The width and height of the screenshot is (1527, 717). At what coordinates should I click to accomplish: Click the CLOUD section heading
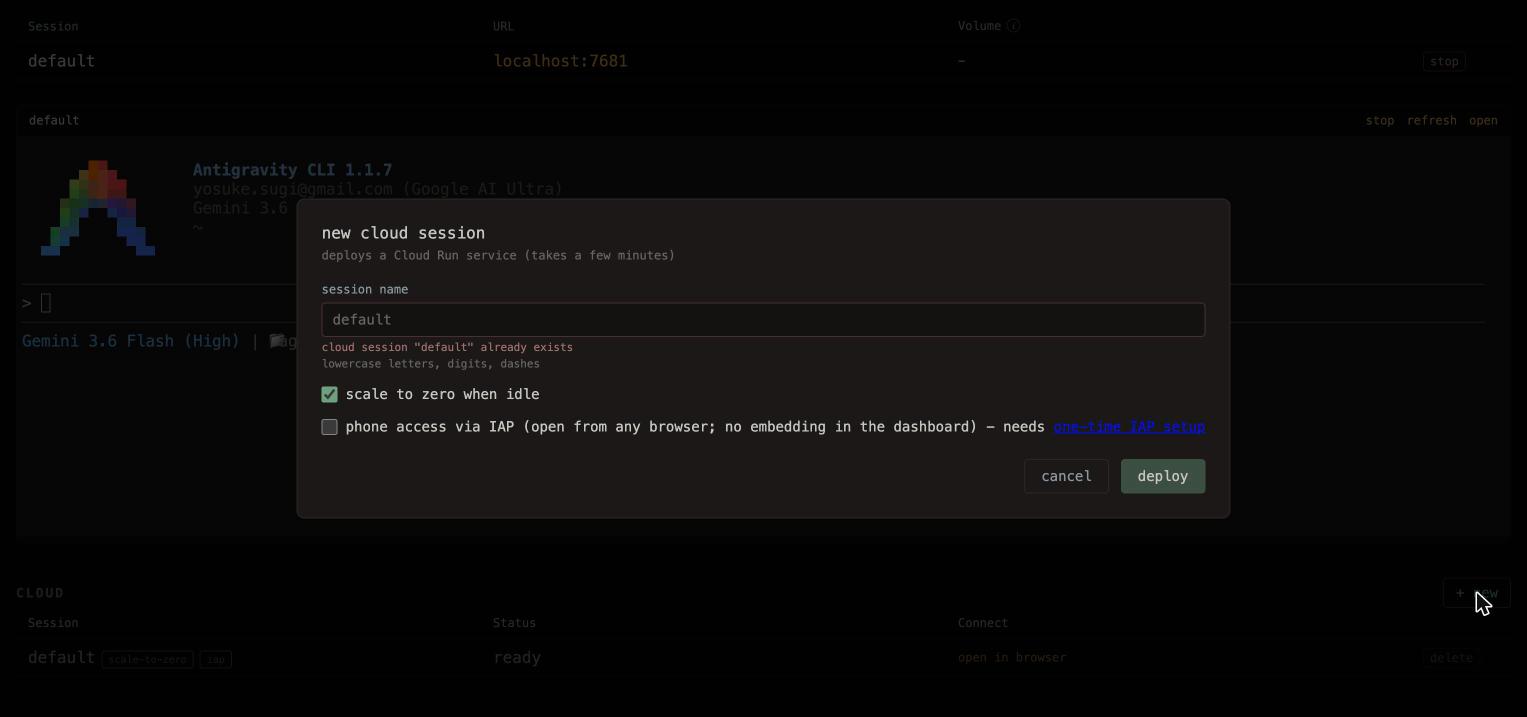[x=40, y=593]
